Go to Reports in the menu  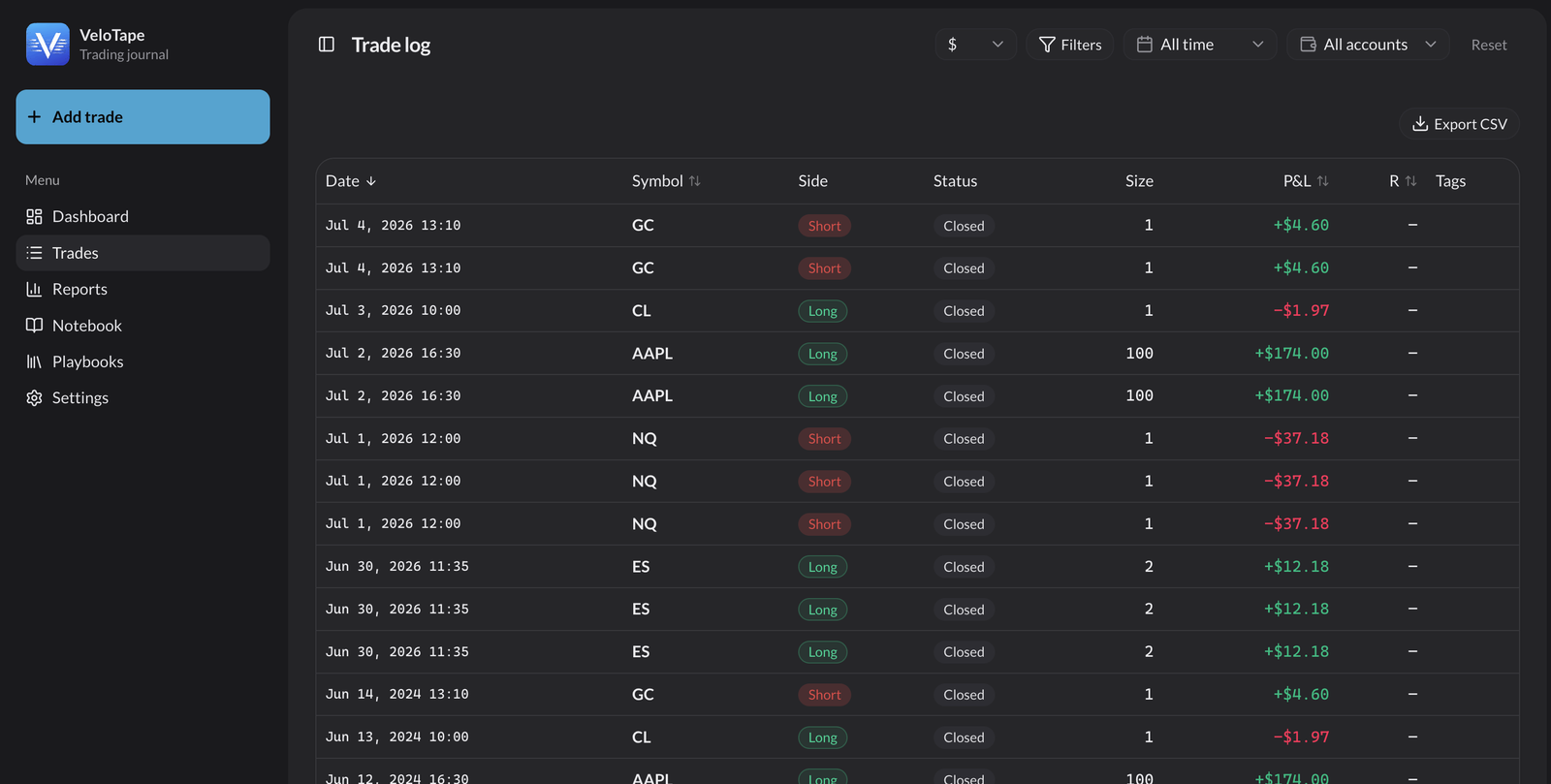[142, 289]
